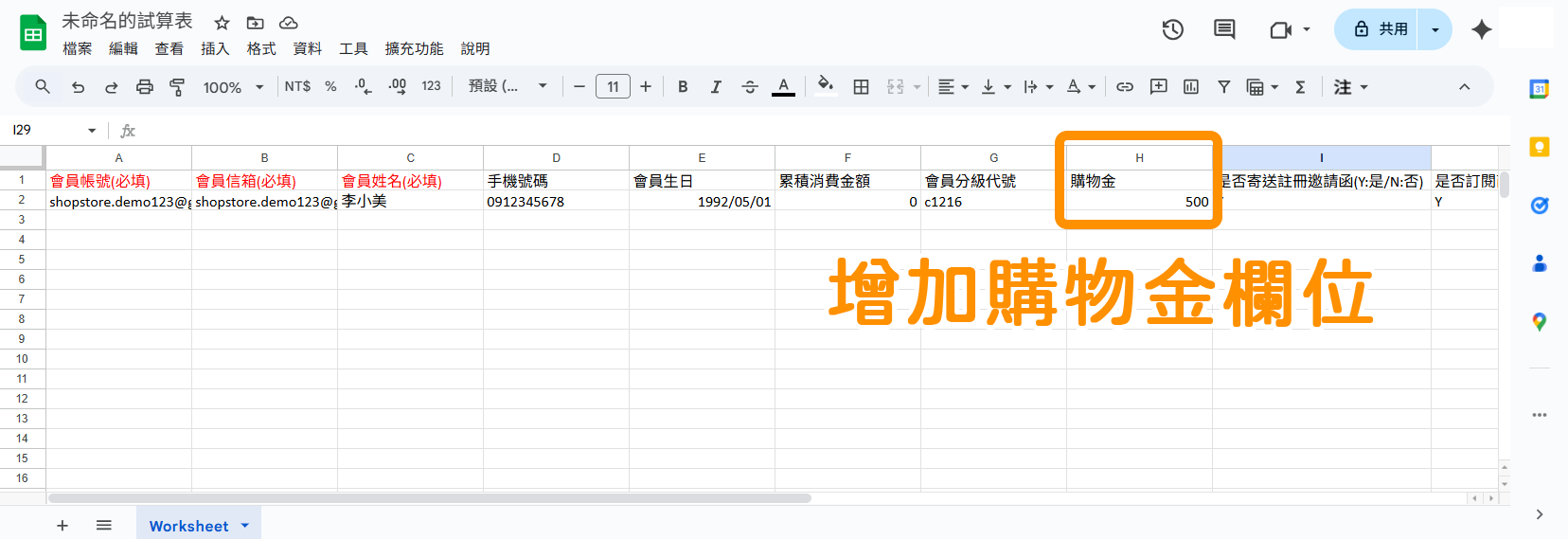Open Google Tasks side panel

(x=1540, y=206)
